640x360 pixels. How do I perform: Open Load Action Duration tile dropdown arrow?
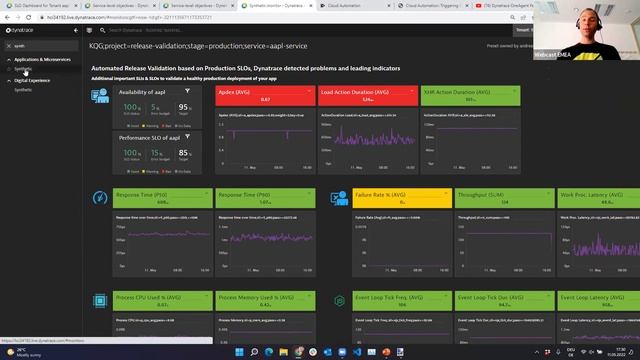412,91
